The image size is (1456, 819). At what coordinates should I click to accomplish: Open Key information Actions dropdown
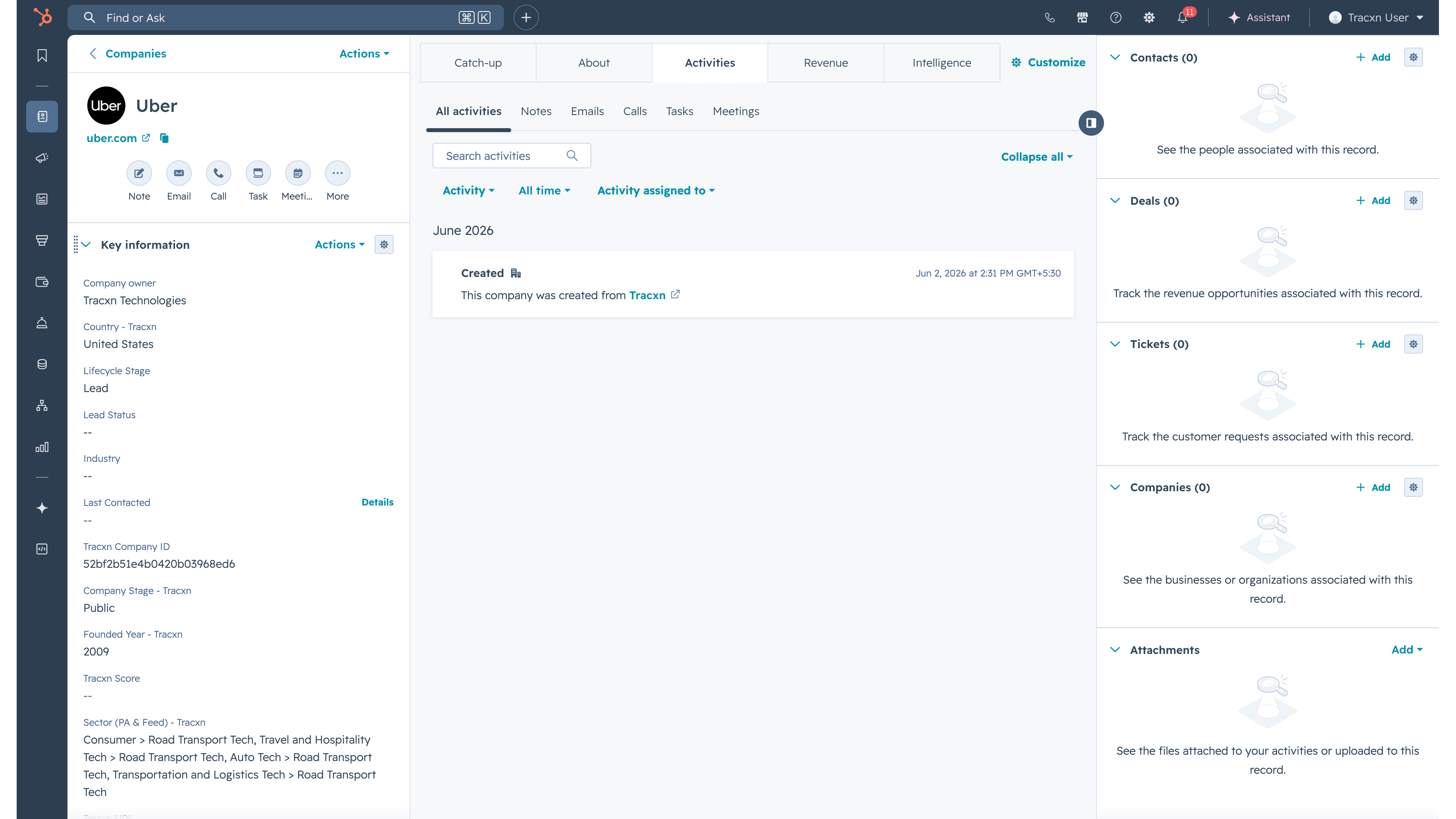click(x=340, y=245)
